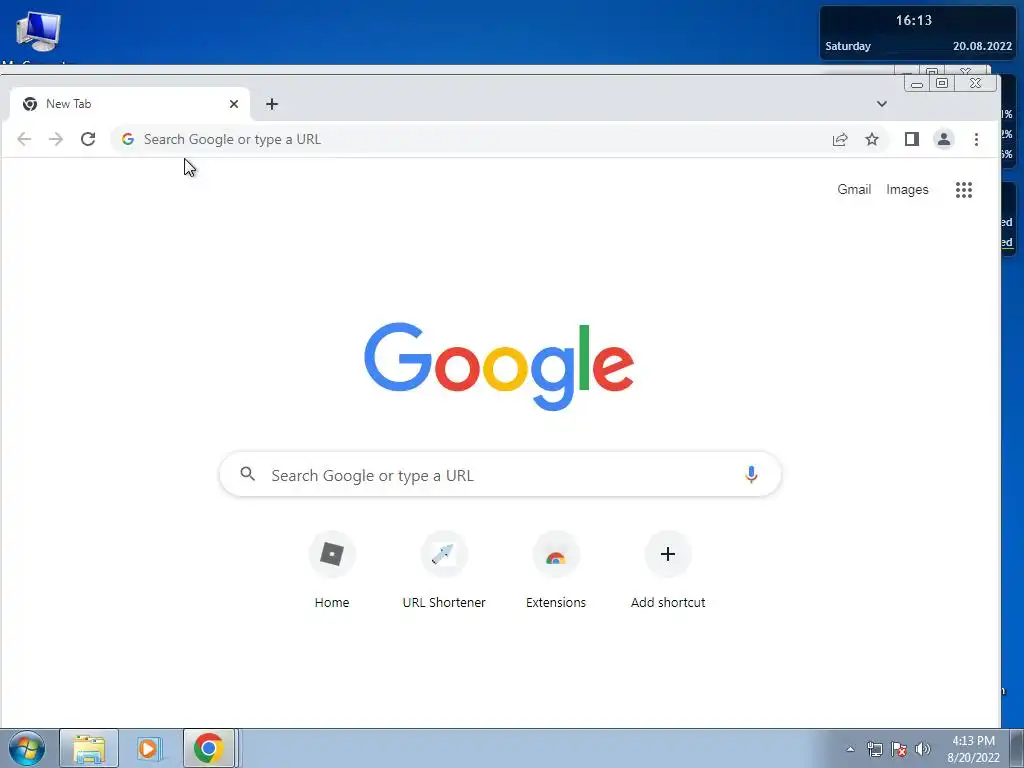1024x768 pixels.
Task: Open Windows Explorer from the taskbar
Action: (x=89, y=748)
